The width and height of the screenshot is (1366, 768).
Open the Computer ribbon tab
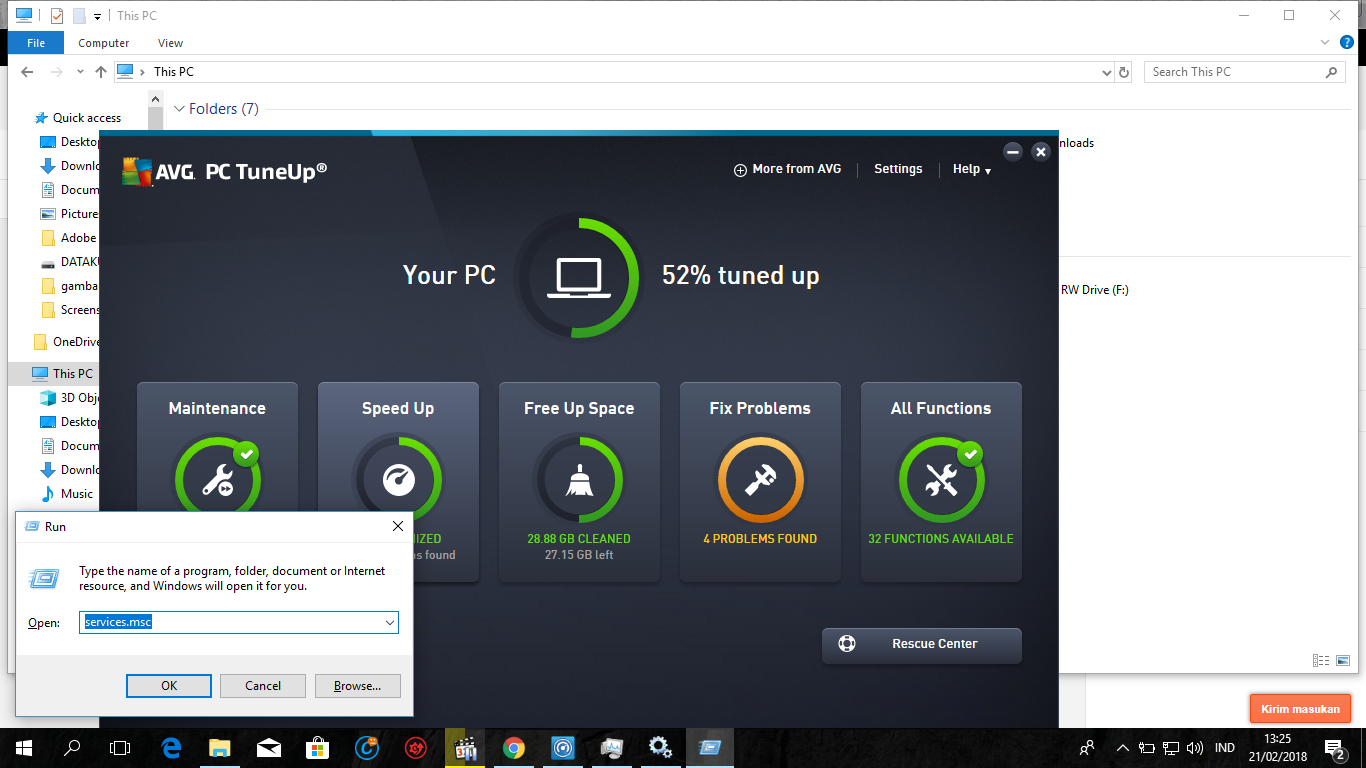click(x=104, y=43)
